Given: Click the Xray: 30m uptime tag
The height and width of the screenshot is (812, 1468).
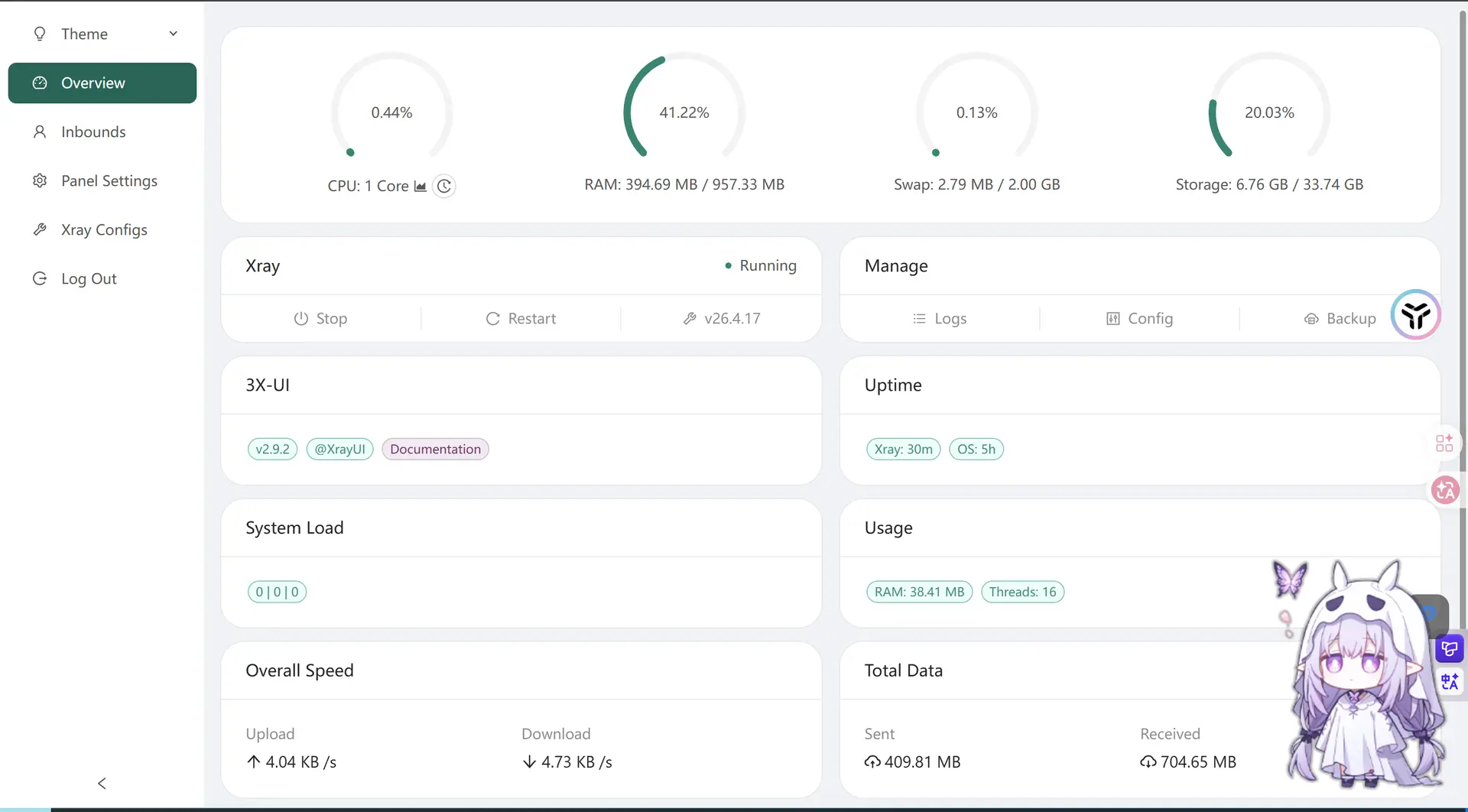Looking at the screenshot, I should pos(904,449).
